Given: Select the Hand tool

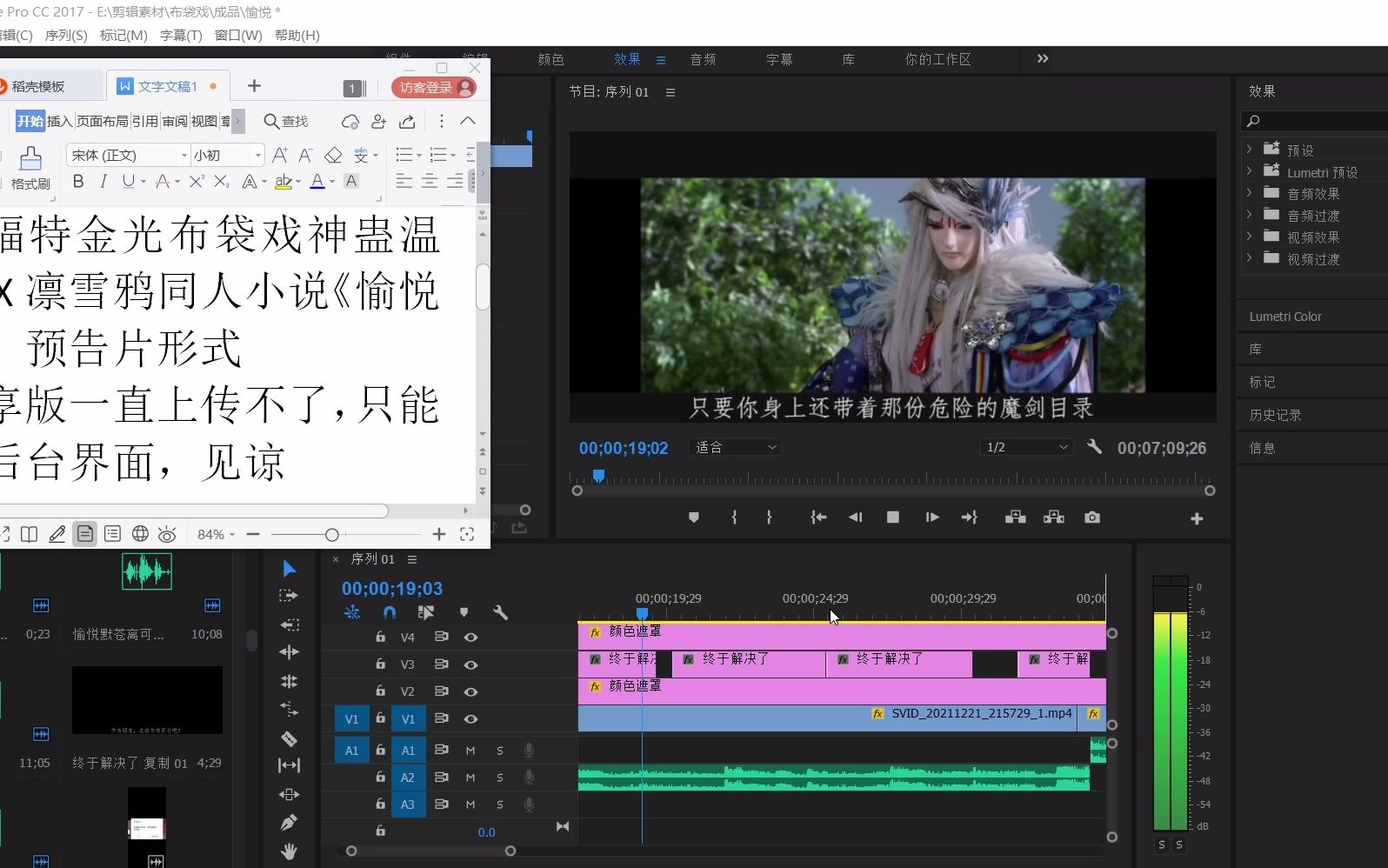Looking at the screenshot, I should click(x=290, y=851).
